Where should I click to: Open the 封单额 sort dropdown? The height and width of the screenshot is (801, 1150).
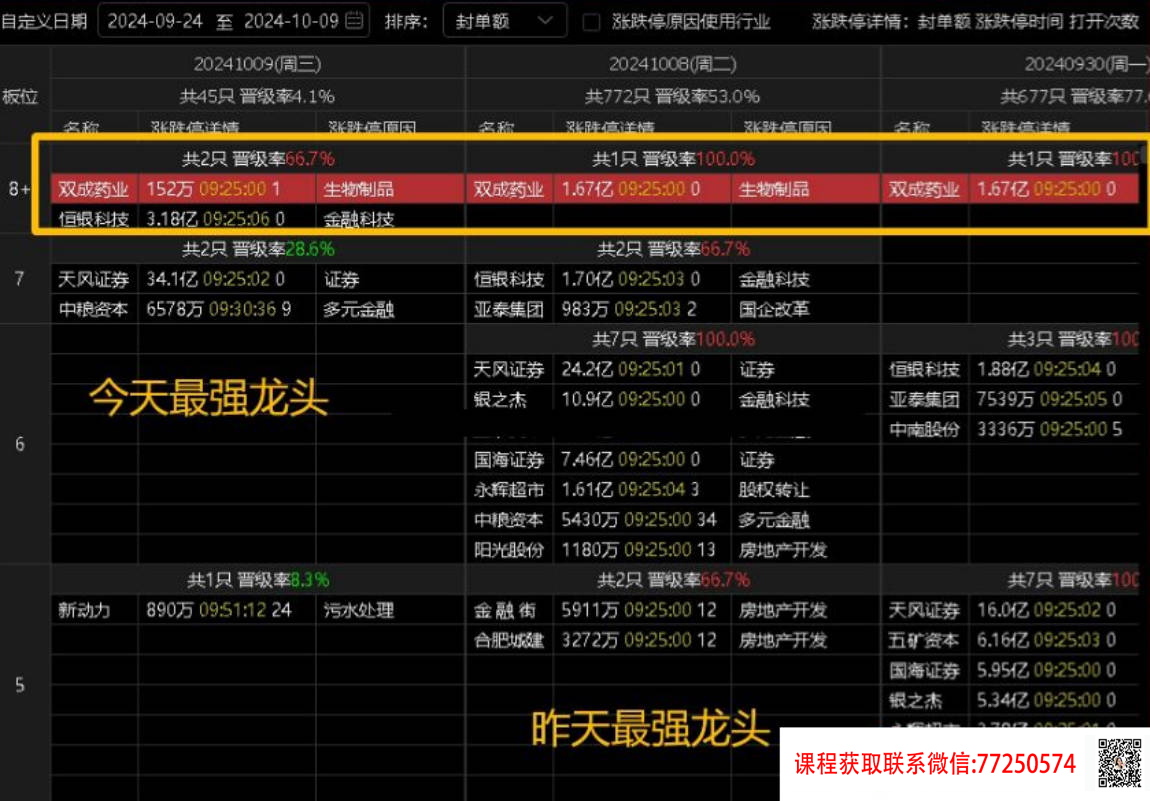505,21
